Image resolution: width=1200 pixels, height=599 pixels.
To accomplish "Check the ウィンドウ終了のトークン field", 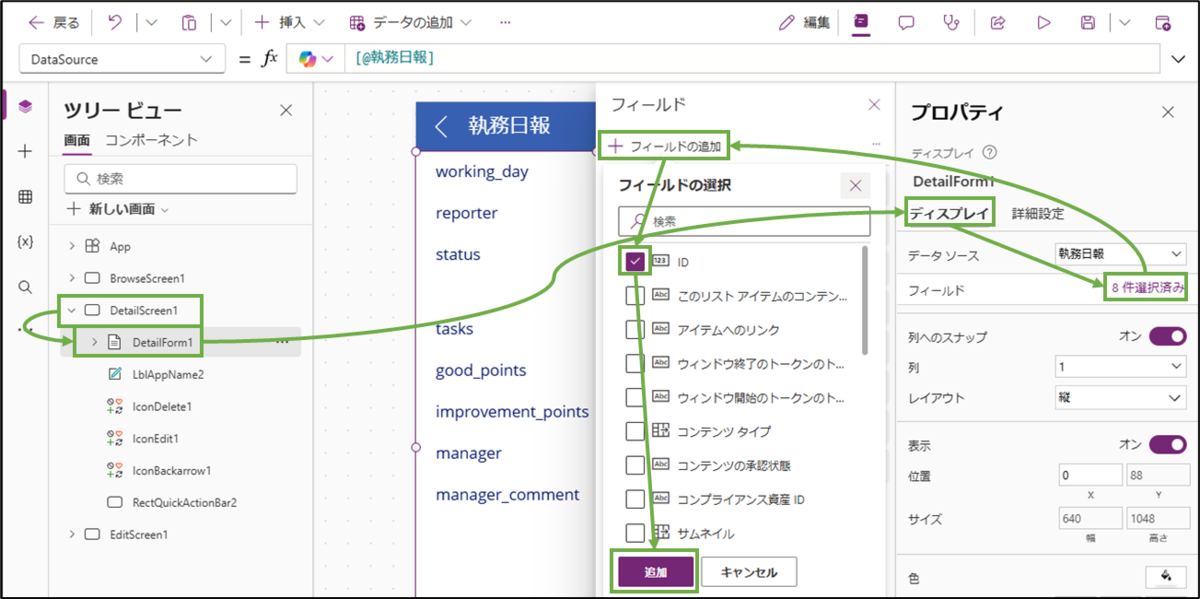I will (x=635, y=363).
